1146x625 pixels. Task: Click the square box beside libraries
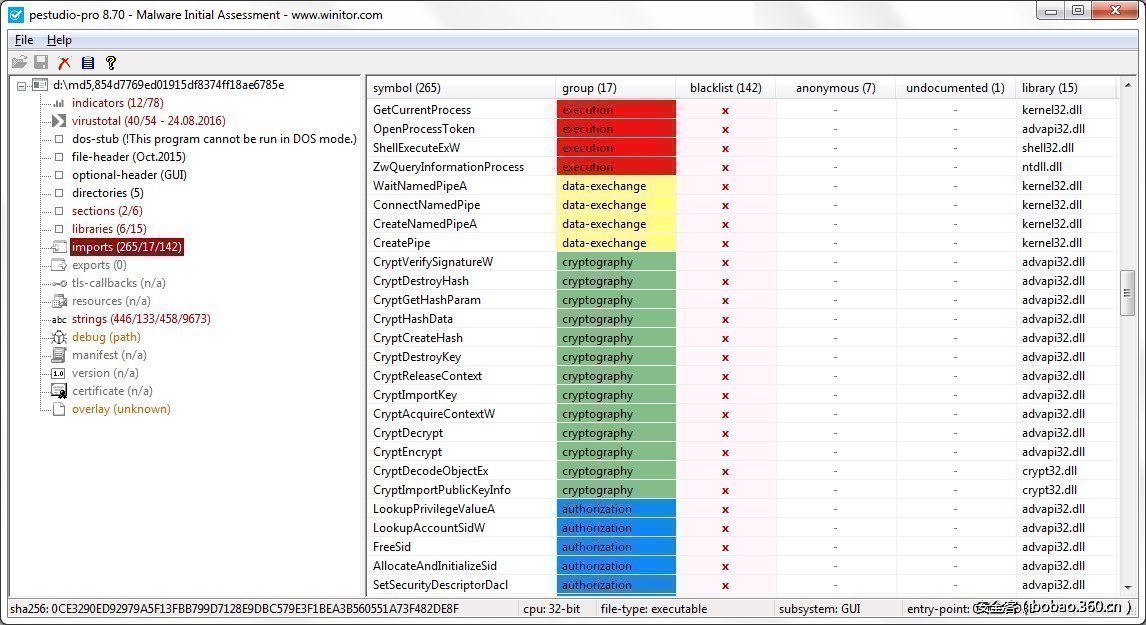59,229
